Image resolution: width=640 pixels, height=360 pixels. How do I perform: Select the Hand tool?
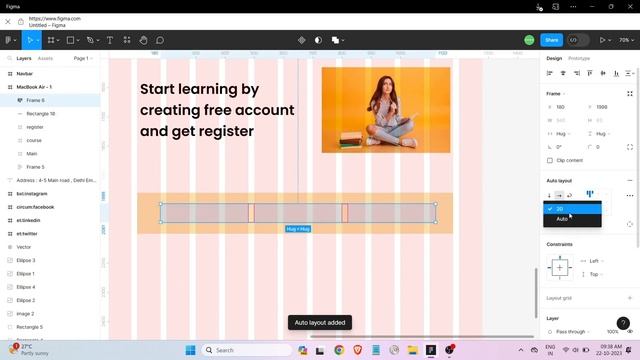[x=143, y=40]
